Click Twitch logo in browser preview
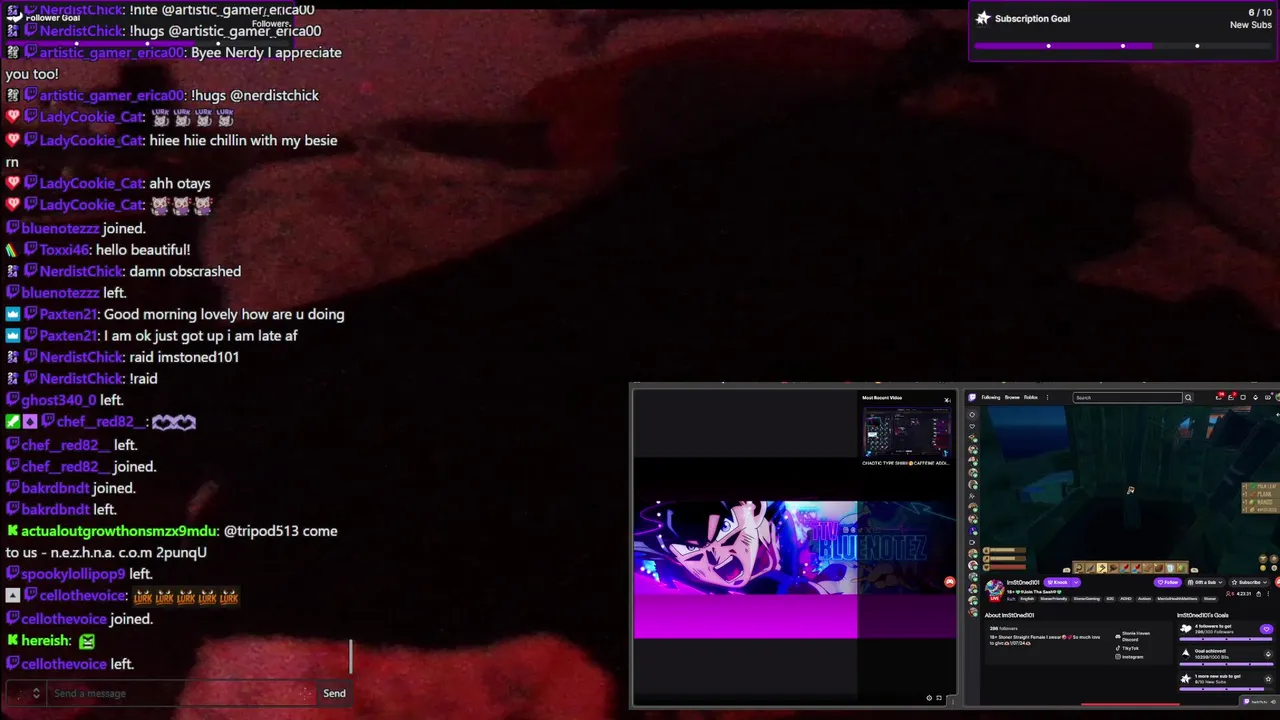Image resolution: width=1280 pixels, height=720 pixels. point(972,397)
